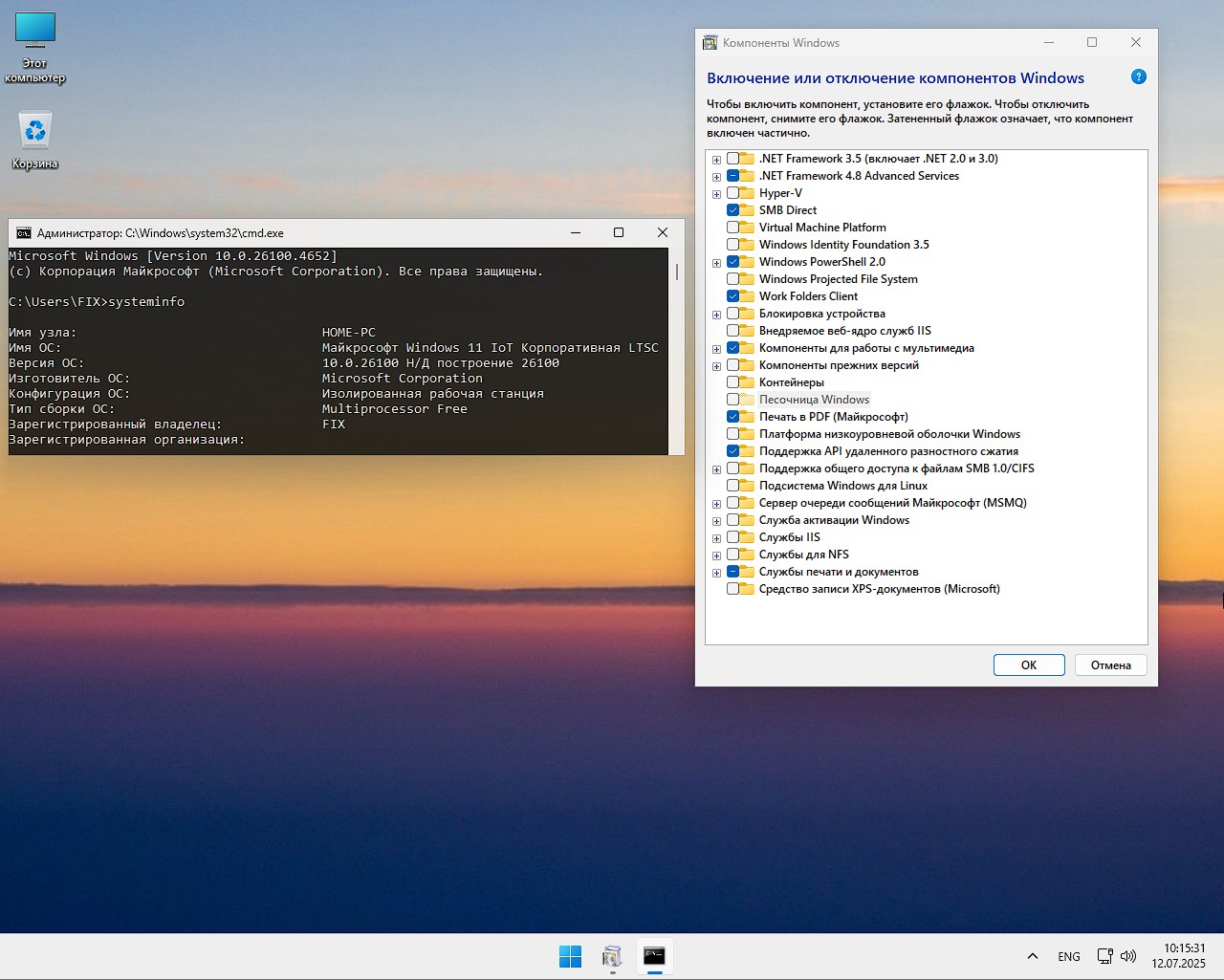1224x980 pixels.
Task: Select the 'Контейнеры' component item
Action: (x=791, y=382)
